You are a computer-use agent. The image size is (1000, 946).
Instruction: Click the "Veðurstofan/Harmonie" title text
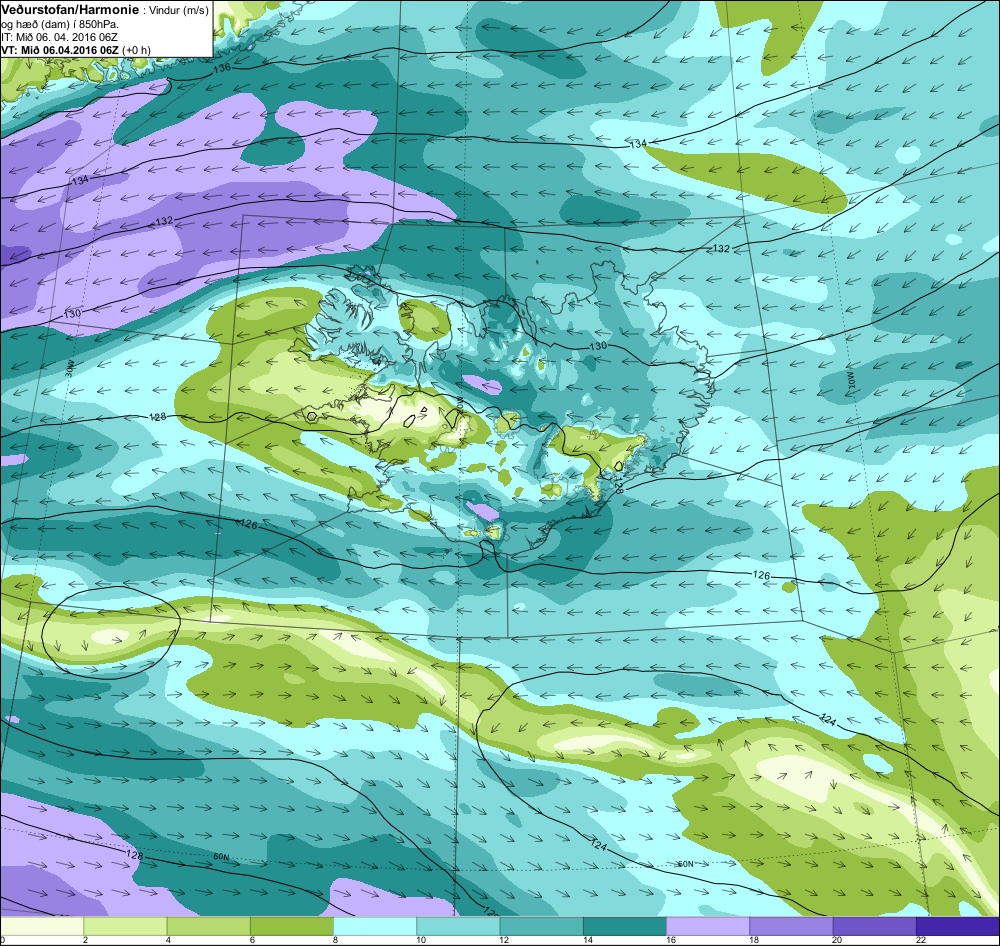68,10
